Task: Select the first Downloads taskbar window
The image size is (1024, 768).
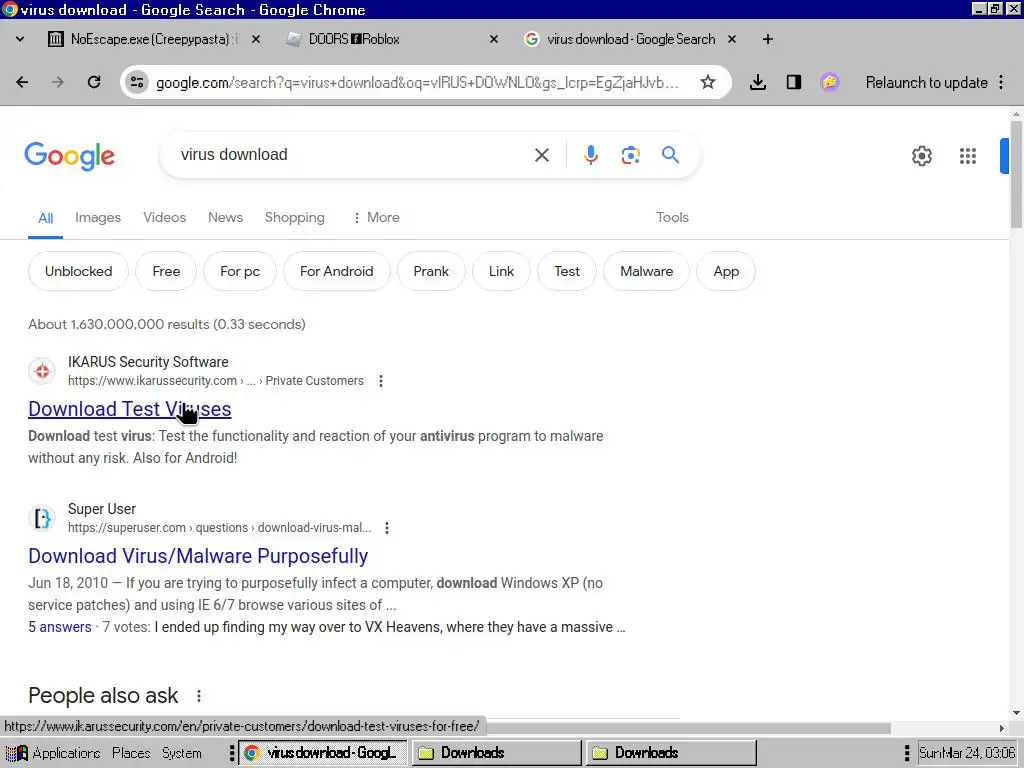Action: click(496, 753)
